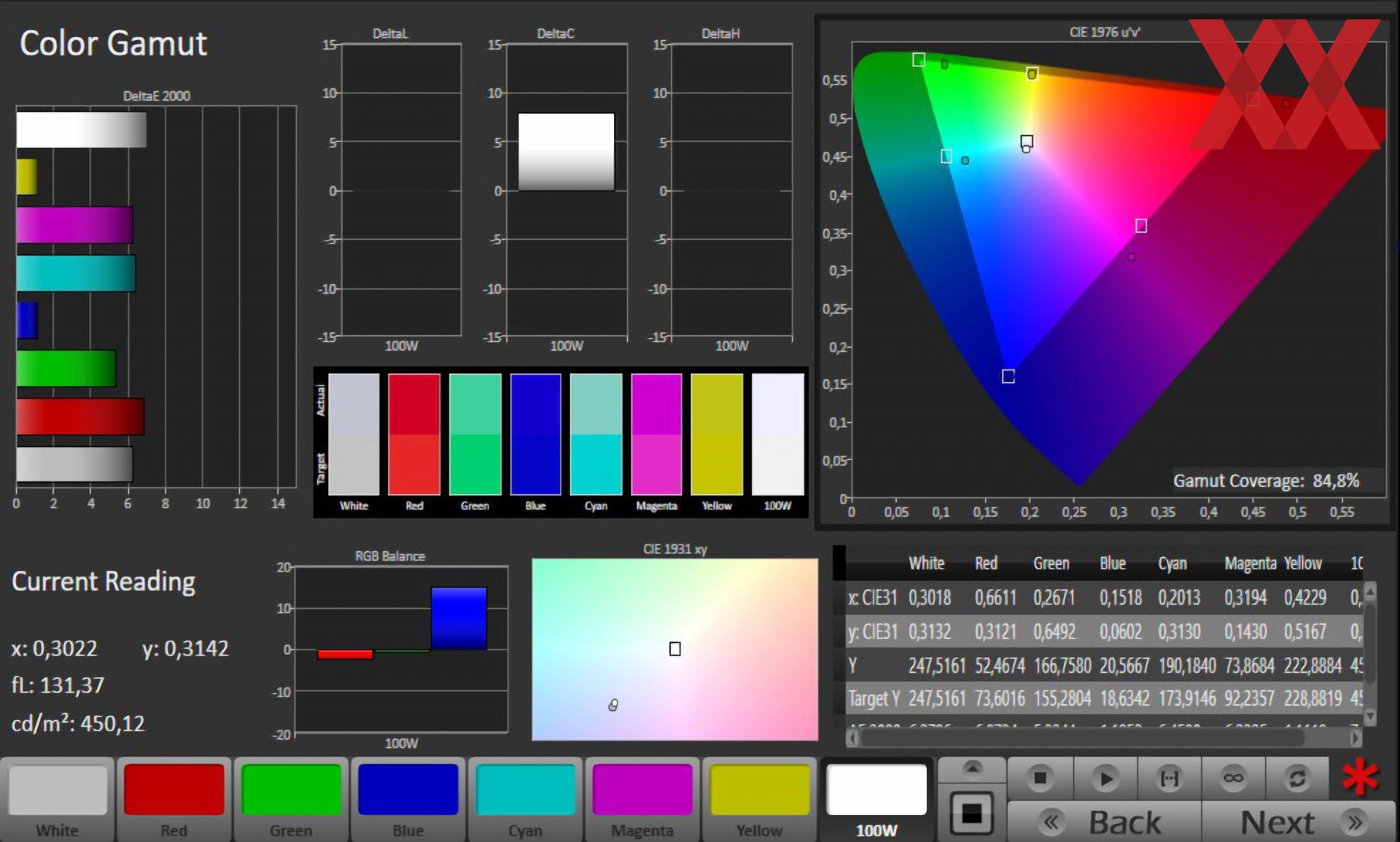Image resolution: width=1400 pixels, height=842 pixels.
Task: Enable the continuous infinity loop icon
Action: tap(1234, 778)
